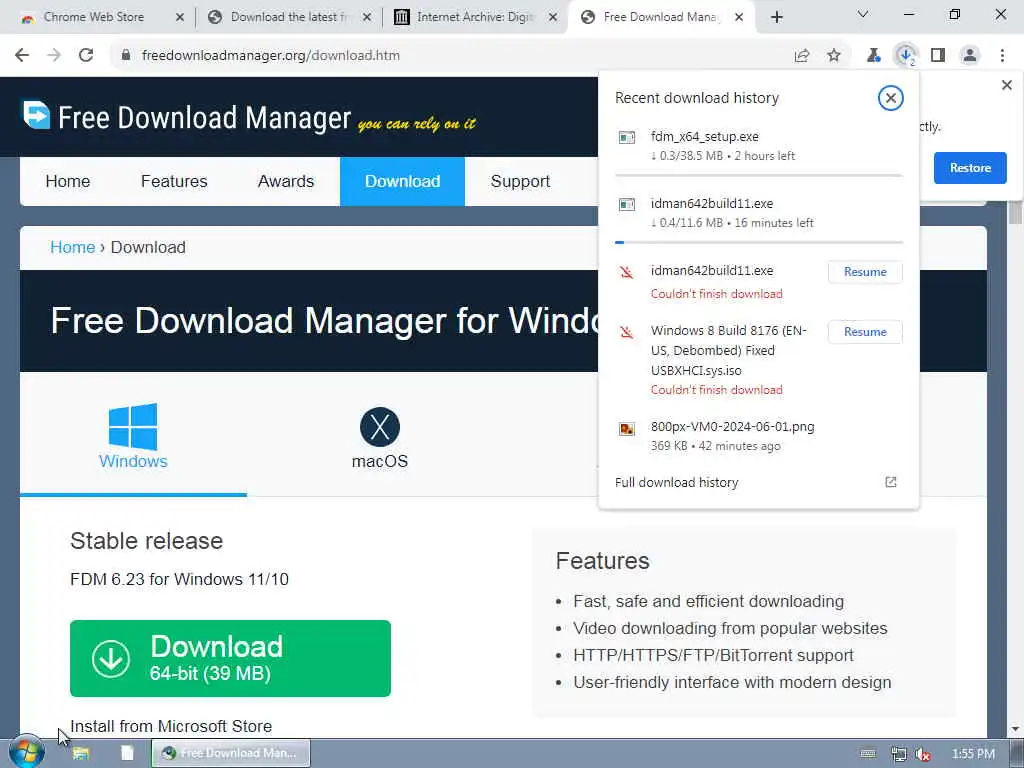The width and height of the screenshot is (1024, 768).
Task: Click the padlock site info icon
Action: 126,56
